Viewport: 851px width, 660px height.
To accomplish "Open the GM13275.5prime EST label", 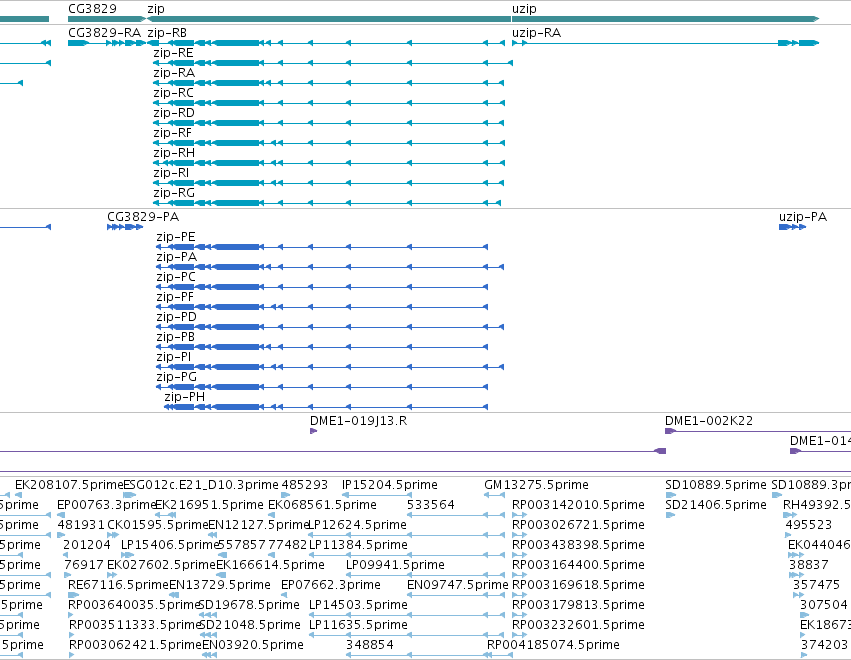I will tap(536, 485).
